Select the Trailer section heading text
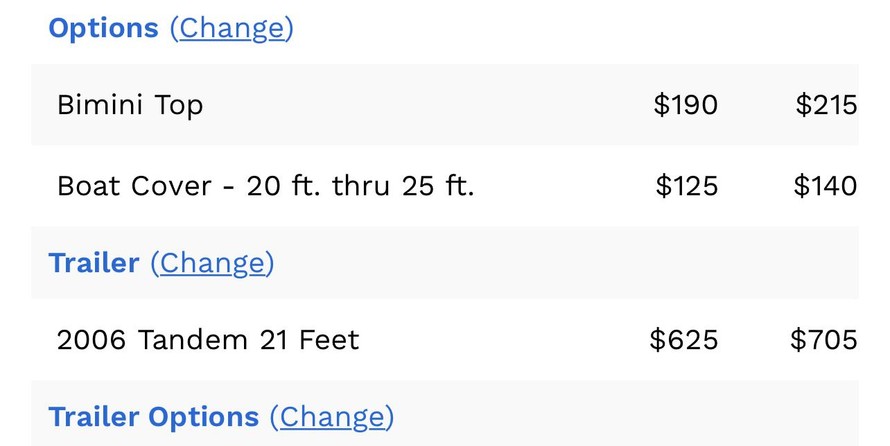The width and height of the screenshot is (890, 446). [x=93, y=263]
